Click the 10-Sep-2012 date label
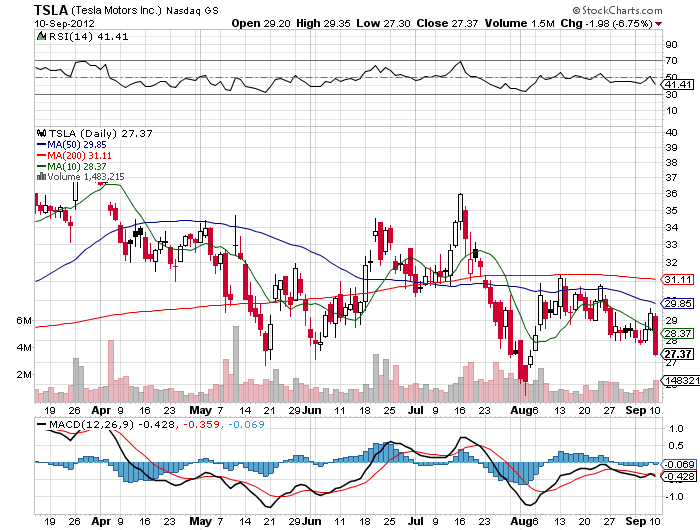 65,24
